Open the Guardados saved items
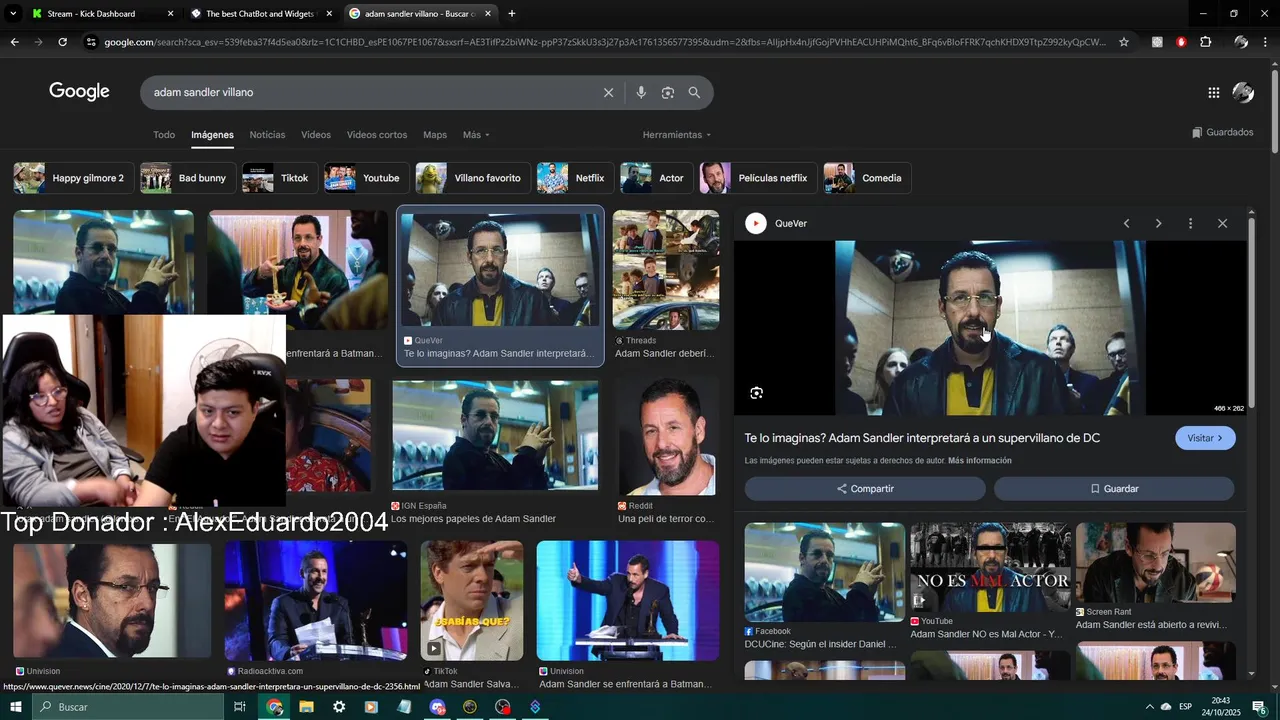The height and width of the screenshot is (720, 1280). 1222,132
